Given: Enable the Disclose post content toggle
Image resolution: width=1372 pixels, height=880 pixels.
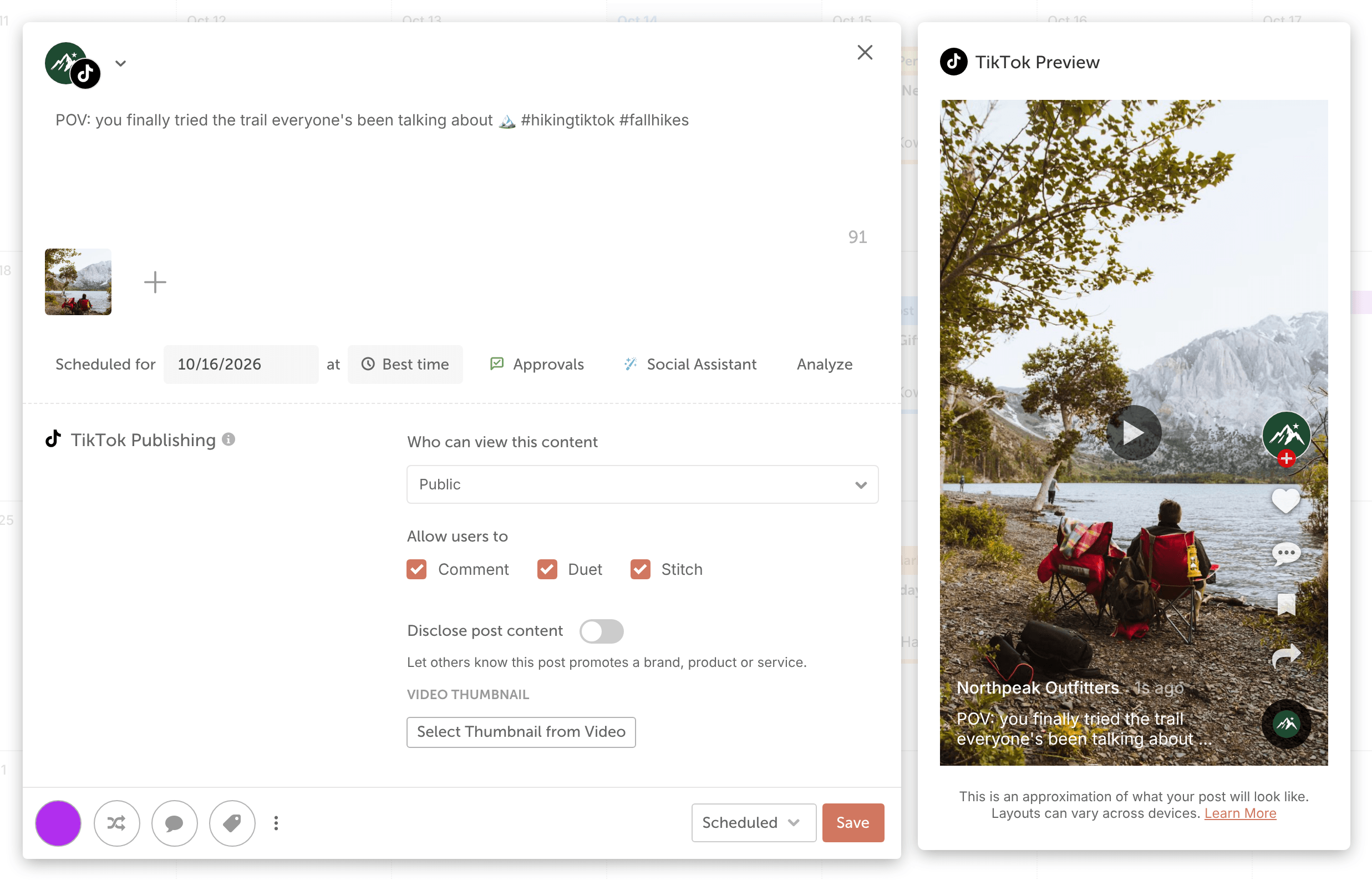Looking at the screenshot, I should (x=601, y=631).
